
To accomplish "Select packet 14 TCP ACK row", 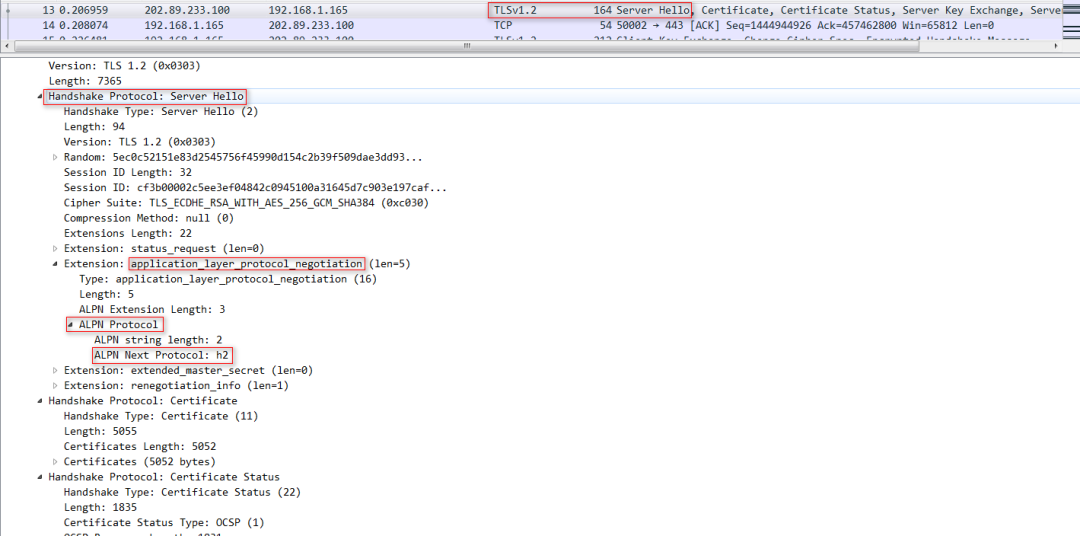I will click(530, 25).
